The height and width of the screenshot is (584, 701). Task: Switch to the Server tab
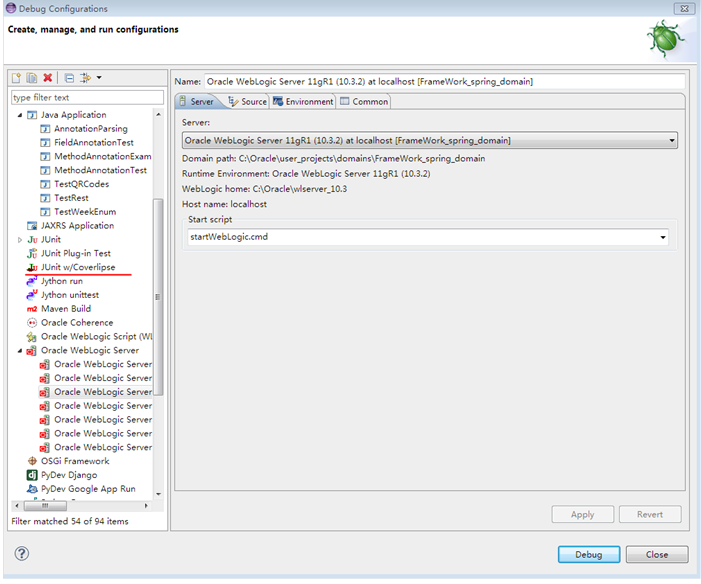pos(197,102)
